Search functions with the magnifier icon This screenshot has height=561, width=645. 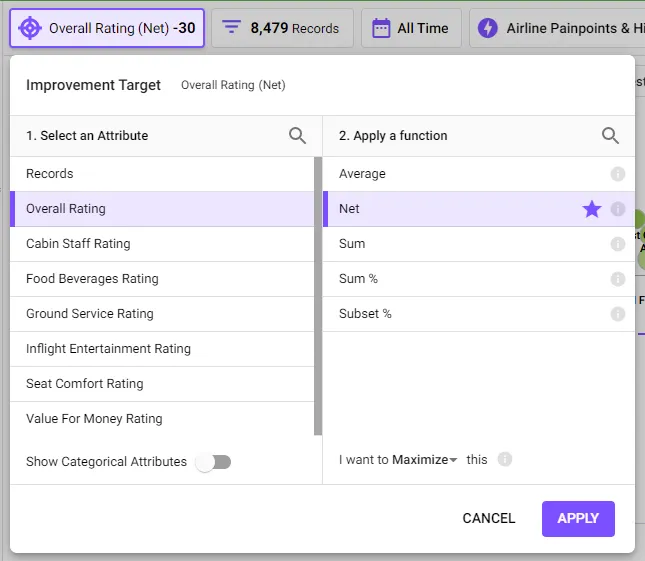(x=610, y=135)
